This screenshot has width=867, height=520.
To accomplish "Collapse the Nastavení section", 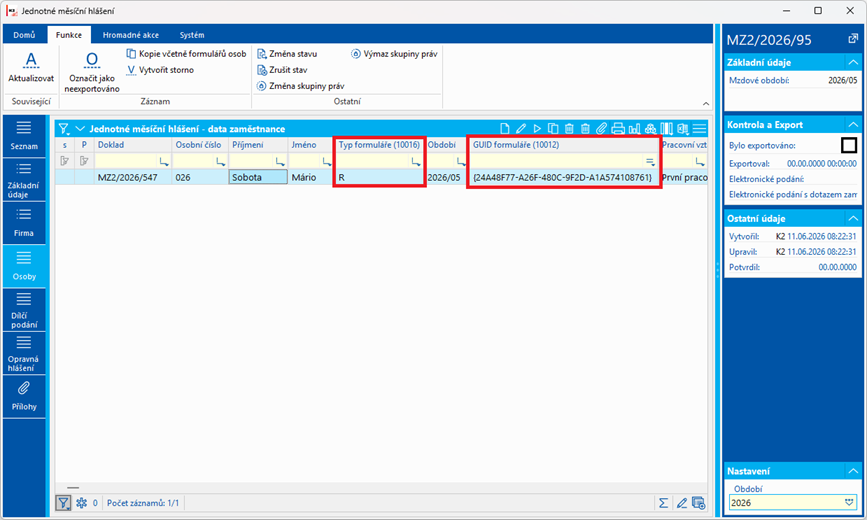I will click(853, 471).
